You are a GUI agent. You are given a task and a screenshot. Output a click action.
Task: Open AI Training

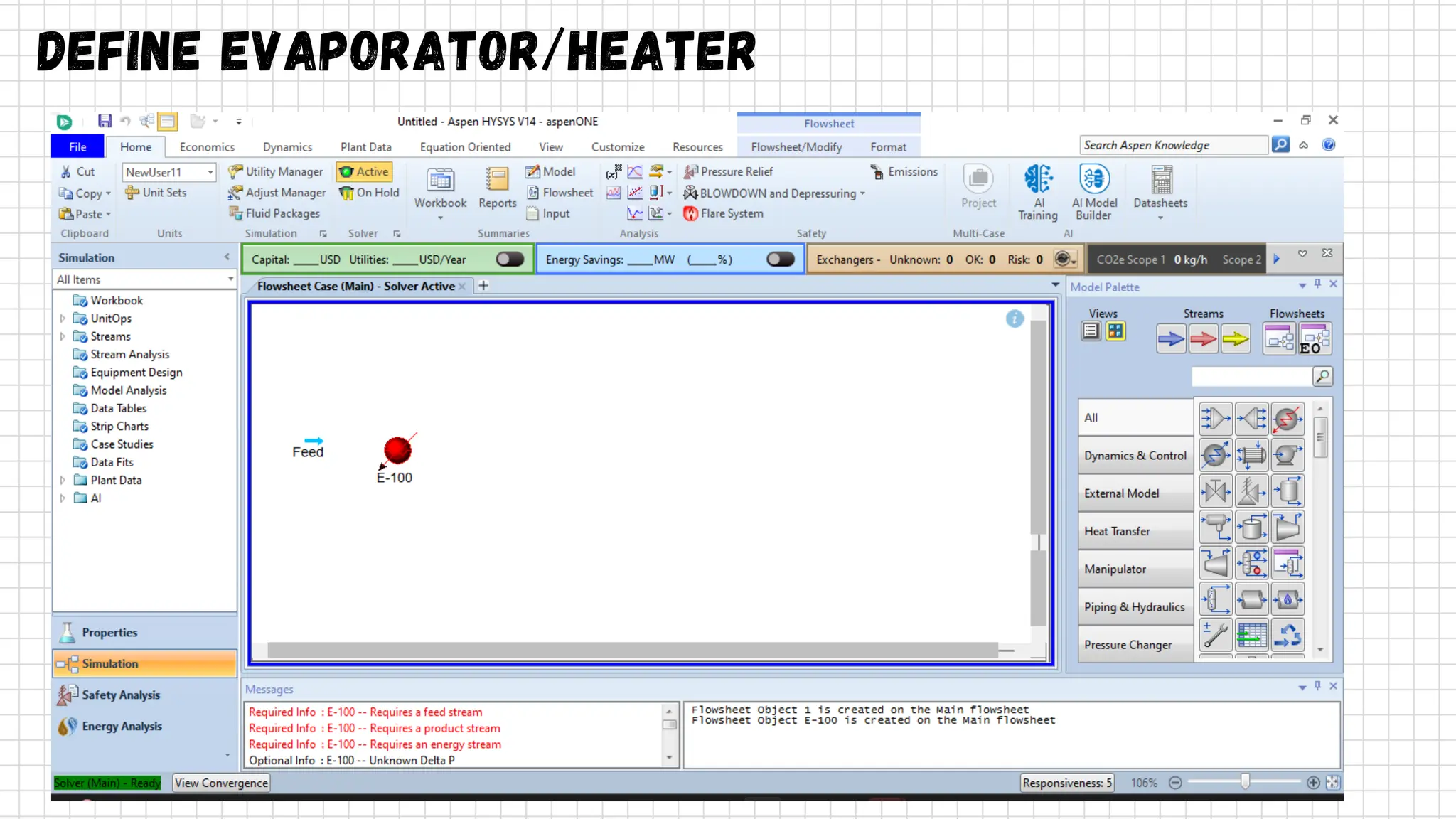point(1038,193)
